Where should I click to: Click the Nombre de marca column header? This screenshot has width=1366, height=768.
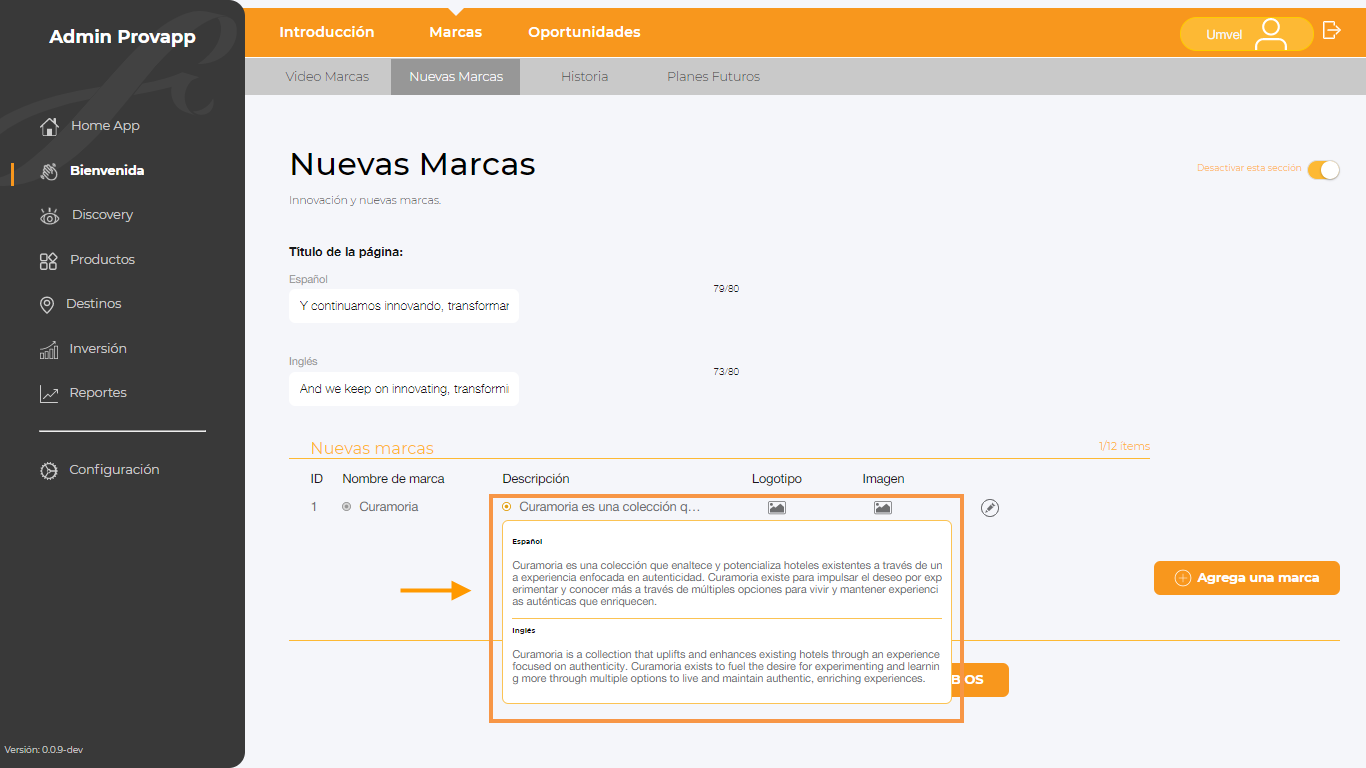tap(393, 479)
